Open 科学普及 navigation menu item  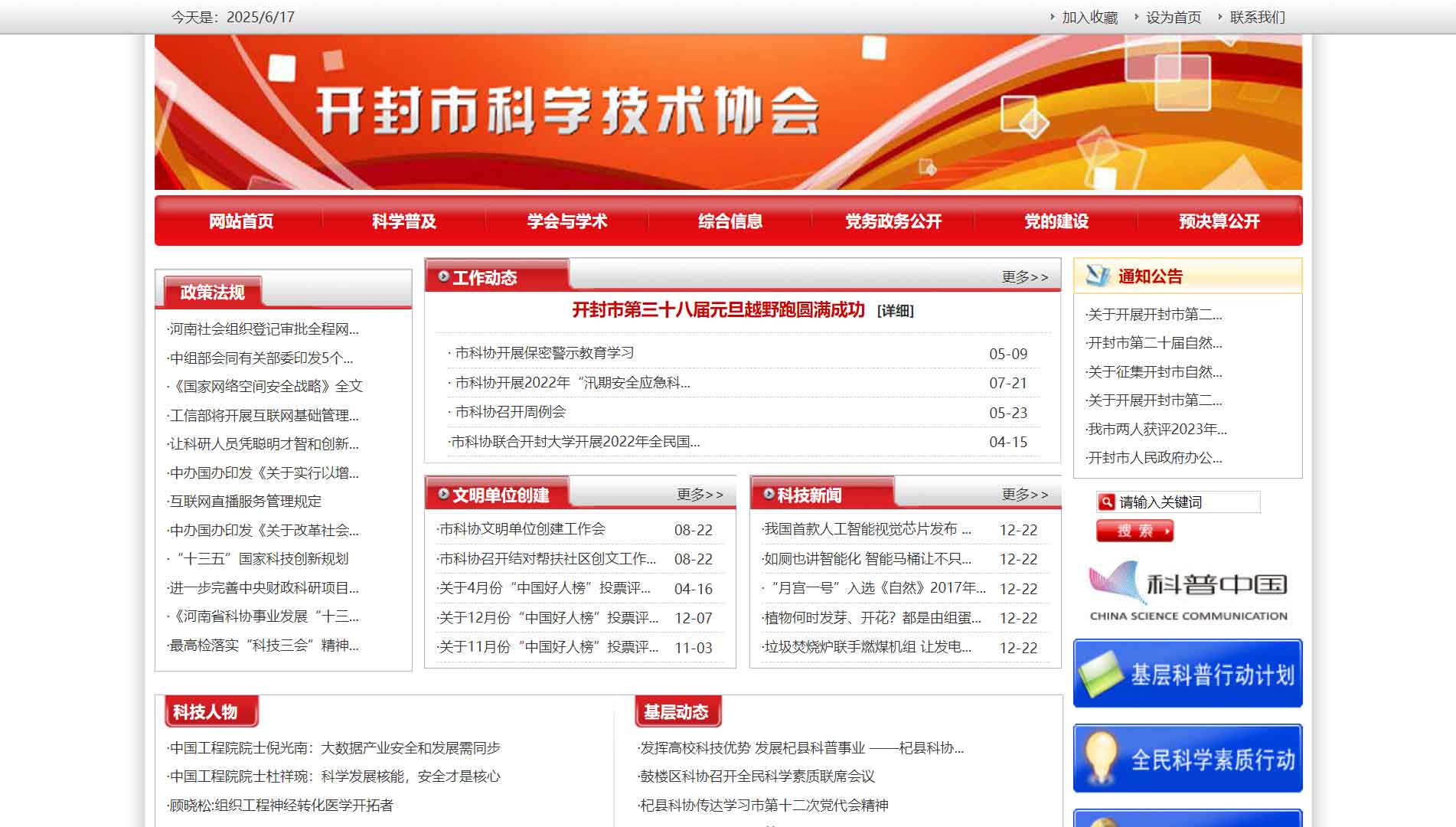404,221
